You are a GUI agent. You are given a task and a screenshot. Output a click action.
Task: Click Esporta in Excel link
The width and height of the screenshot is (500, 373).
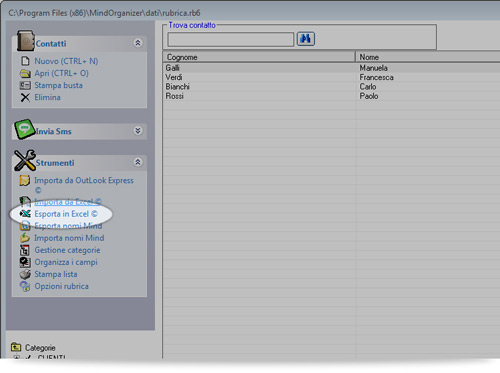click(x=66, y=214)
